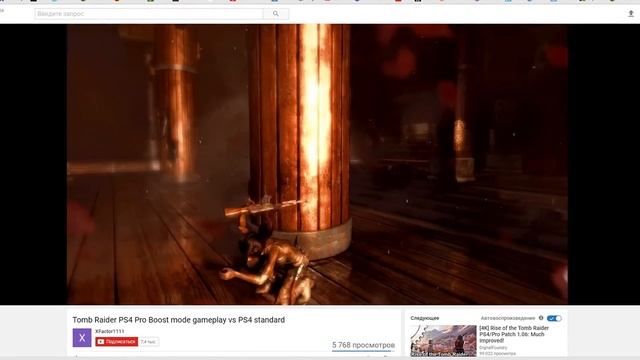Open the XFactor1111 channel name link
The height and width of the screenshot is (360, 640).
pyautogui.click(x=109, y=331)
